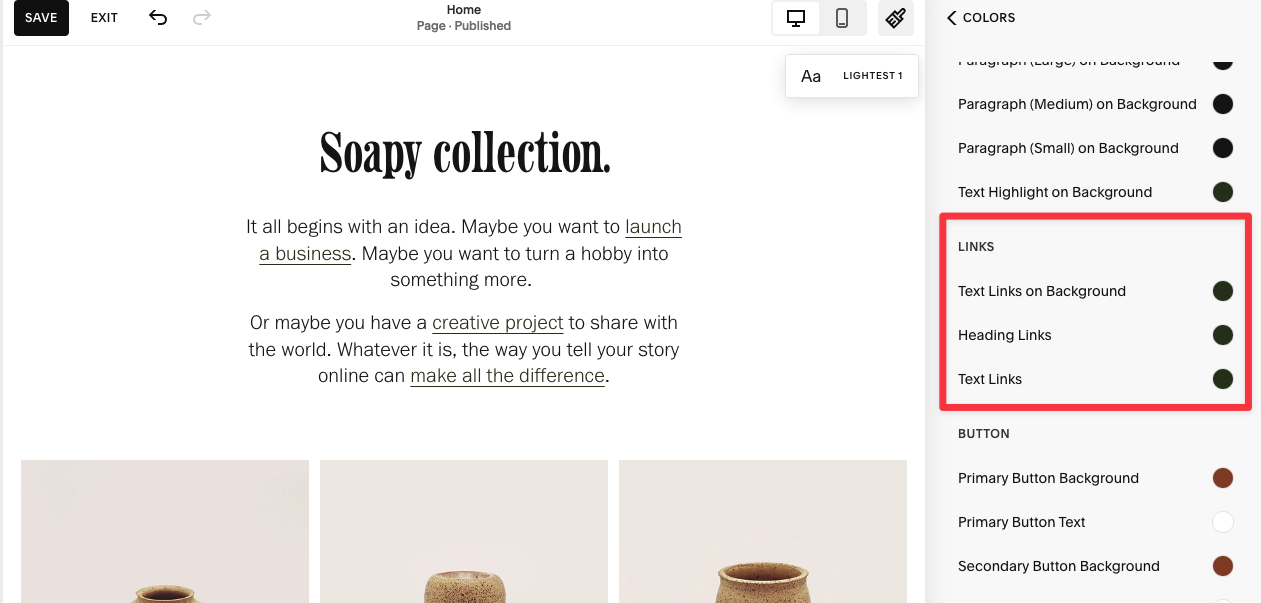Follow the 'creative project' link
The height and width of the screenshot is (603, 1261).
(498, 323)
